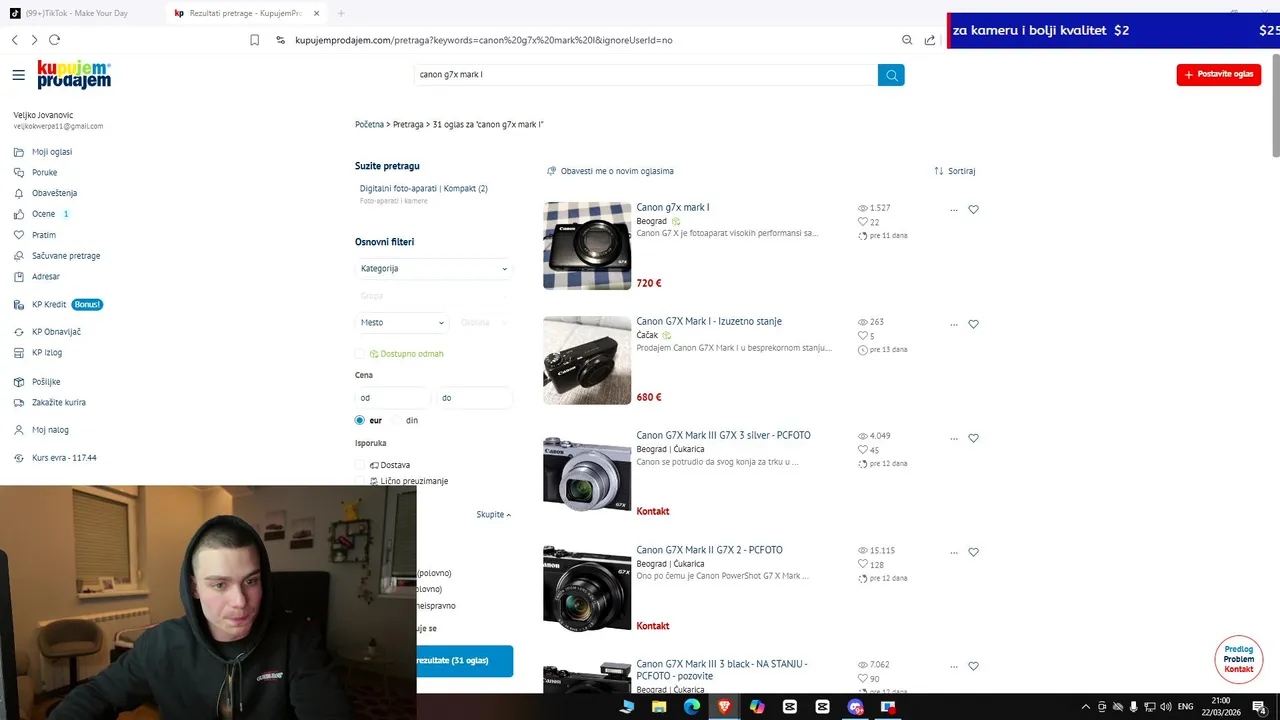Favorite the G7X Mark III silver PCFOTO ad
Image resolution: width=1280 pixels, height=720 pixels.
point(974,438)
